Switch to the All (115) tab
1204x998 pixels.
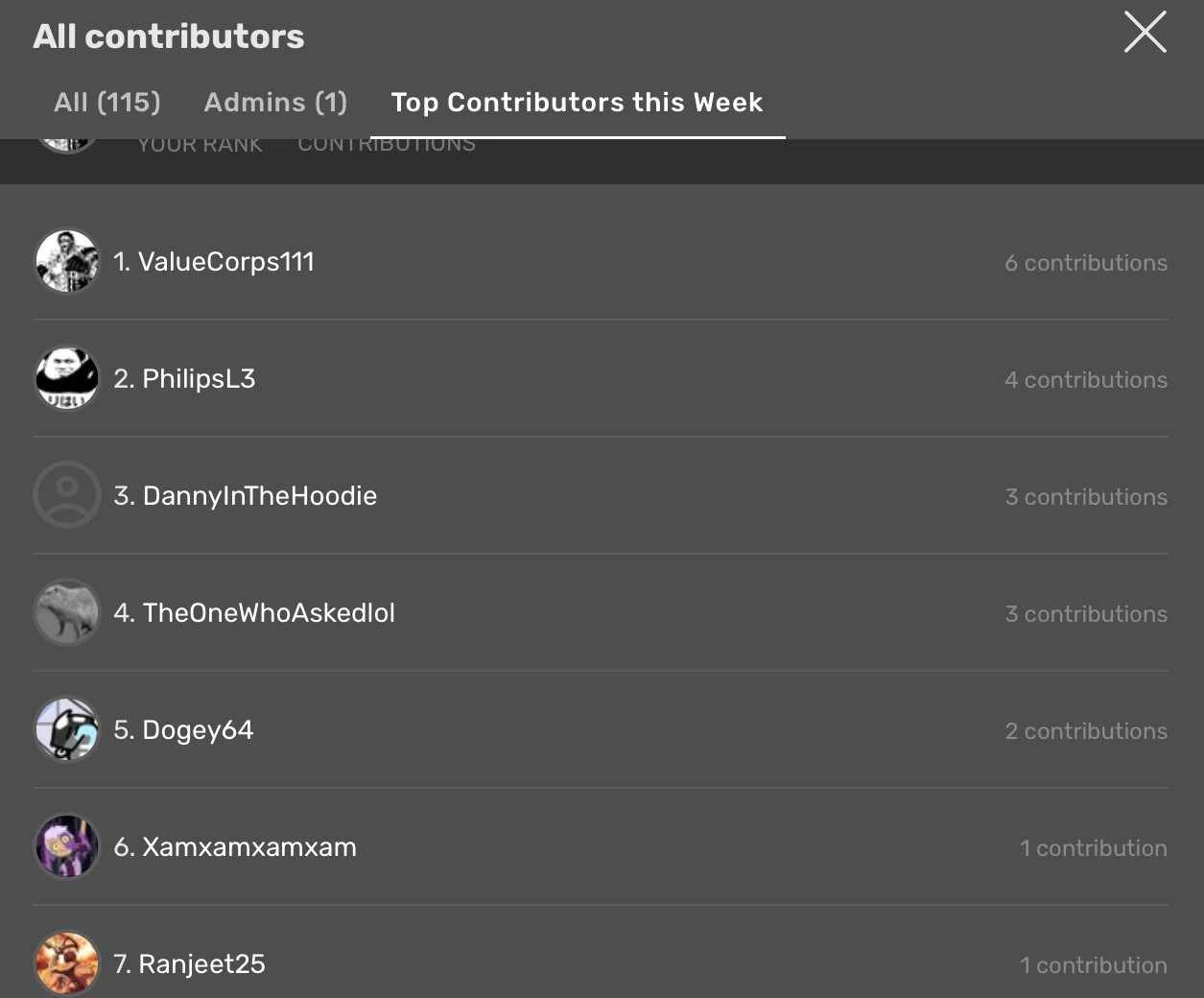tap(107, 103)
